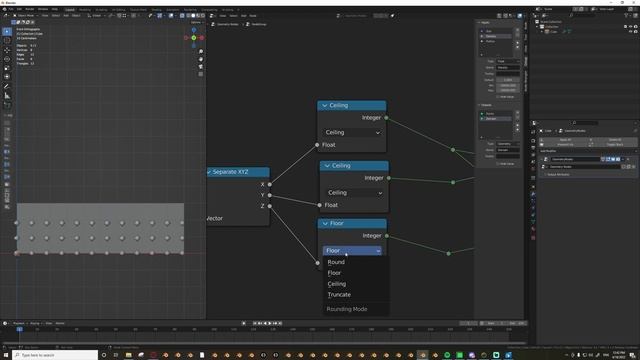The height and width of the screenshot is (360, 640).
Task: Click the play animation button
Action: click(x=270, y=323)
